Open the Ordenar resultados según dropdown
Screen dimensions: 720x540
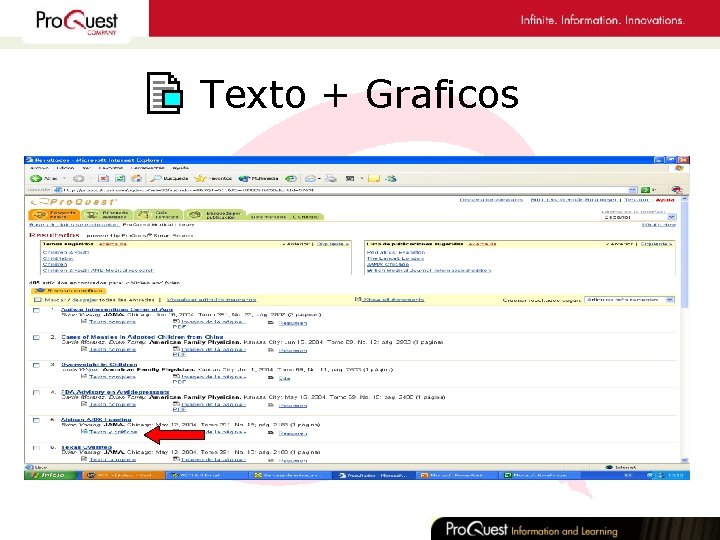click(630, 299)
